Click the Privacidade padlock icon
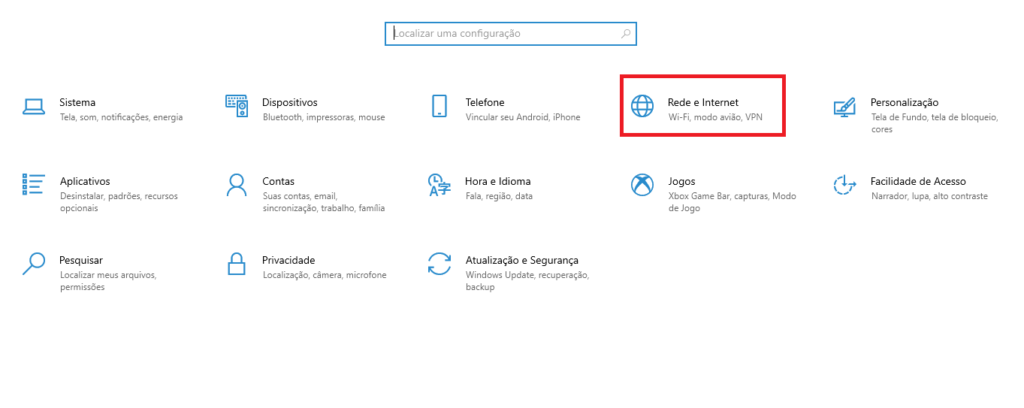 click(x=236, y=263)
